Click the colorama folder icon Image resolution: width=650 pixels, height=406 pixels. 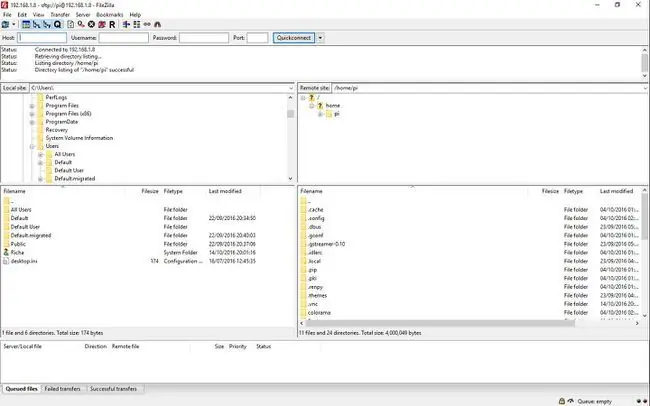303,312
